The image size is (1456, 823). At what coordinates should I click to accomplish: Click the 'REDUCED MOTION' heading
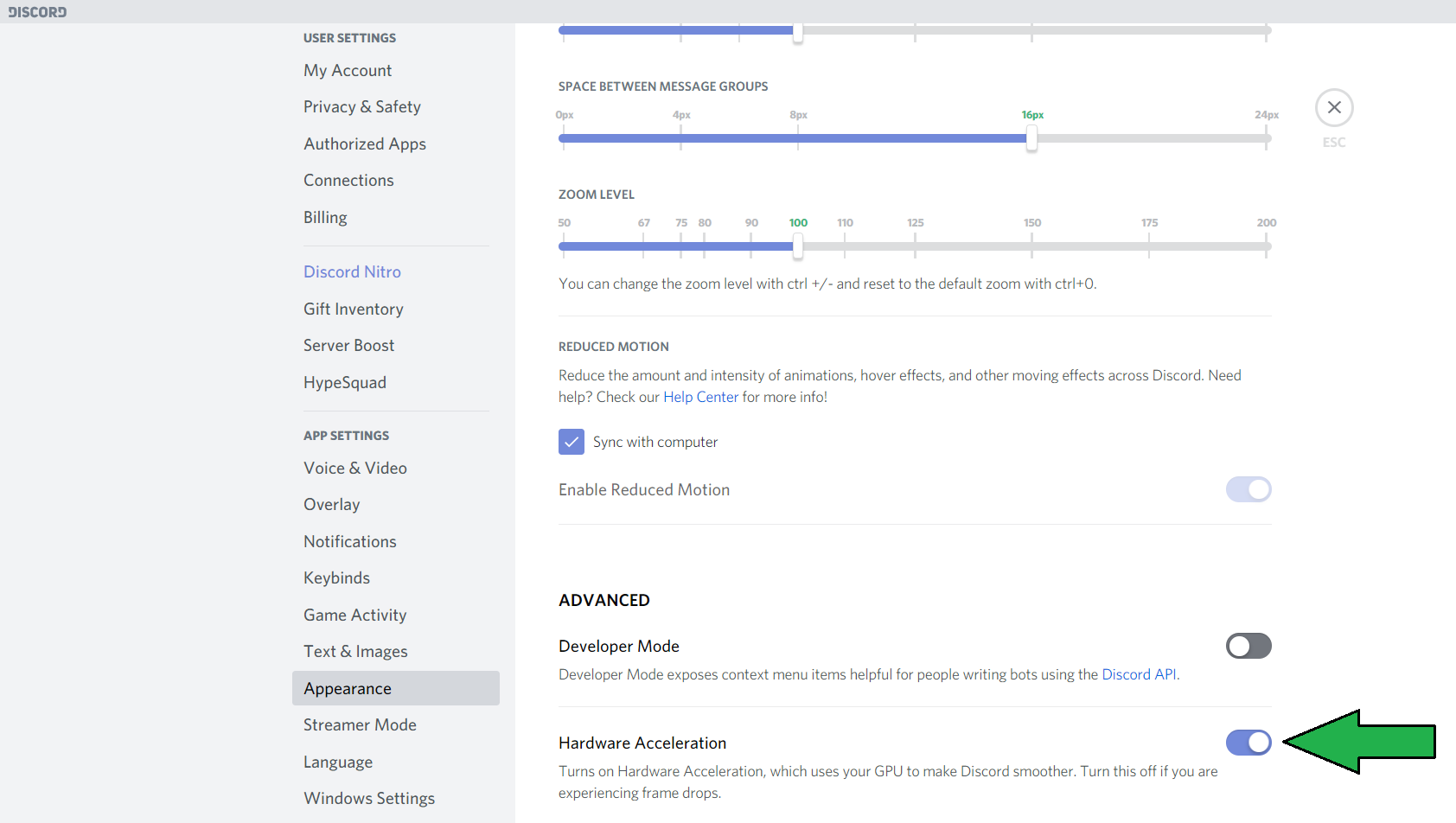(614, 347)
